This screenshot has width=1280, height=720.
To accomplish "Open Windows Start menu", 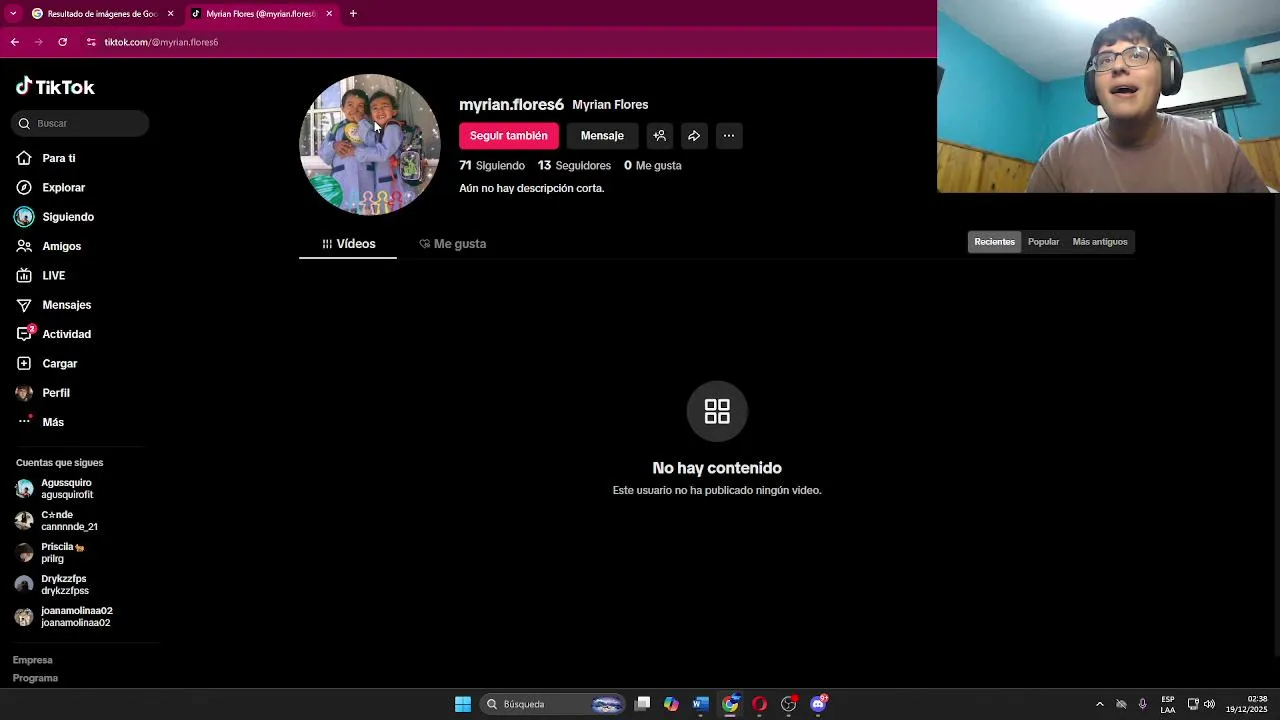I will [462, 704].
